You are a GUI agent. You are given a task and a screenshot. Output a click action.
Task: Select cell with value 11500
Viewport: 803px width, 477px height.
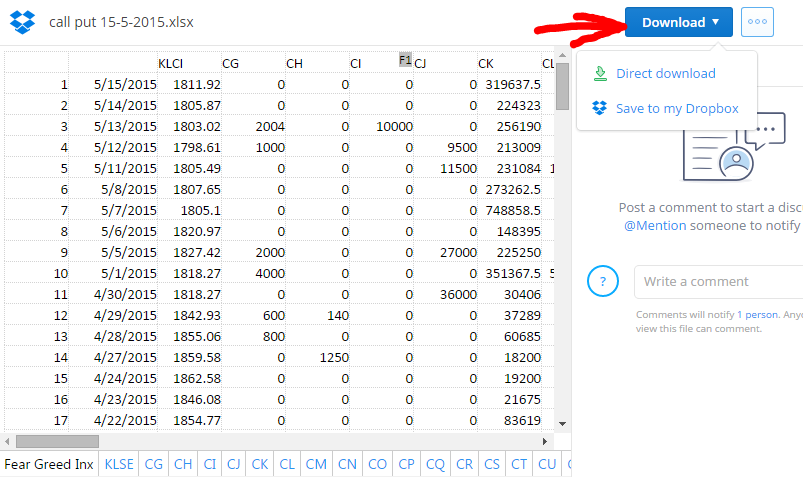click(446, 168)
